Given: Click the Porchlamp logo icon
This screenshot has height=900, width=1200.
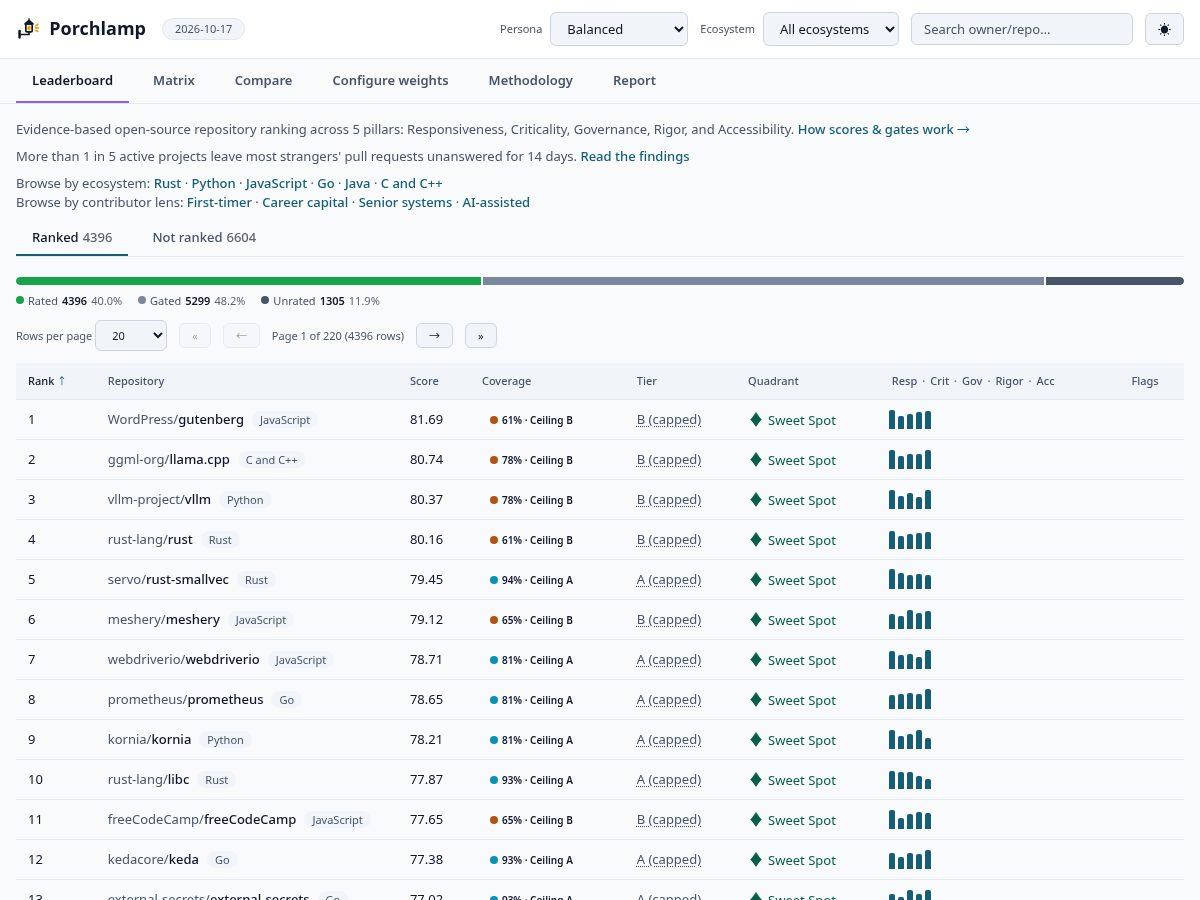Looking at the screenshot, I should tap(29, 28).
